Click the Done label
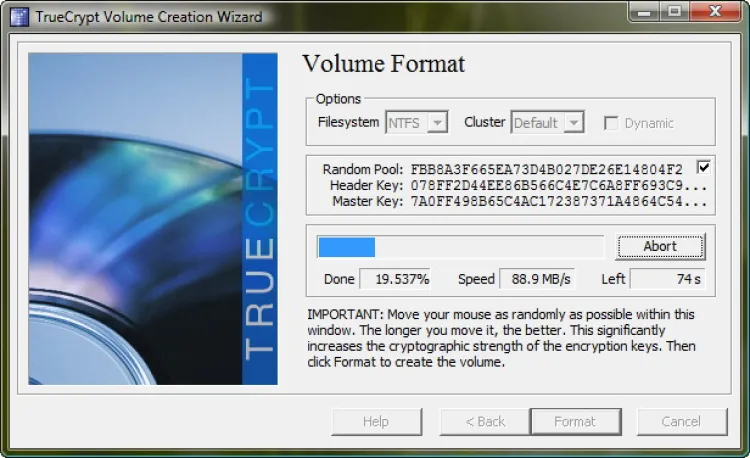The image size is (750, 458). pyautogui.click(x=339, y=279)
